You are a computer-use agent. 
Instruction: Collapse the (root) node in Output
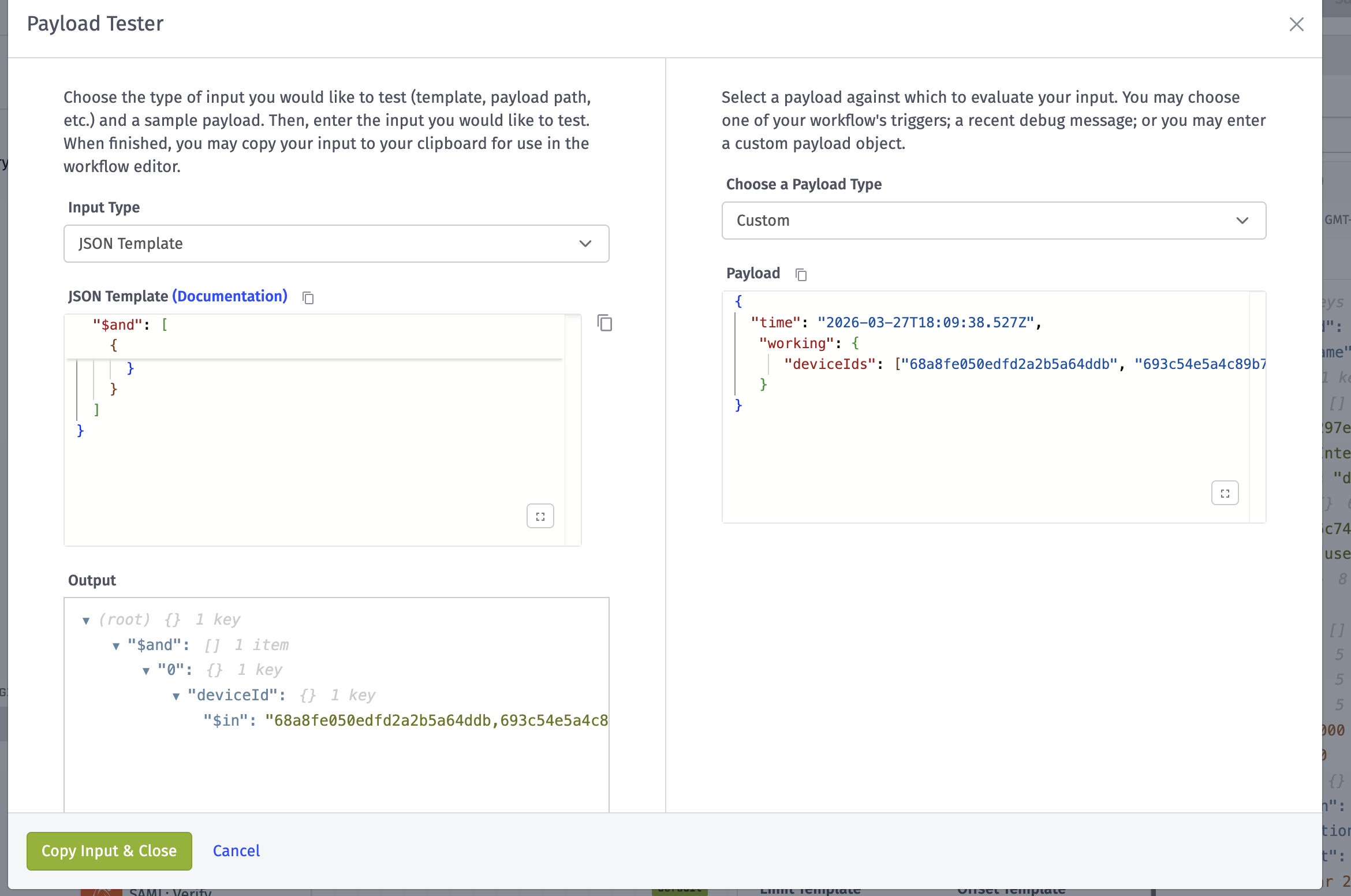click(86, 621)
